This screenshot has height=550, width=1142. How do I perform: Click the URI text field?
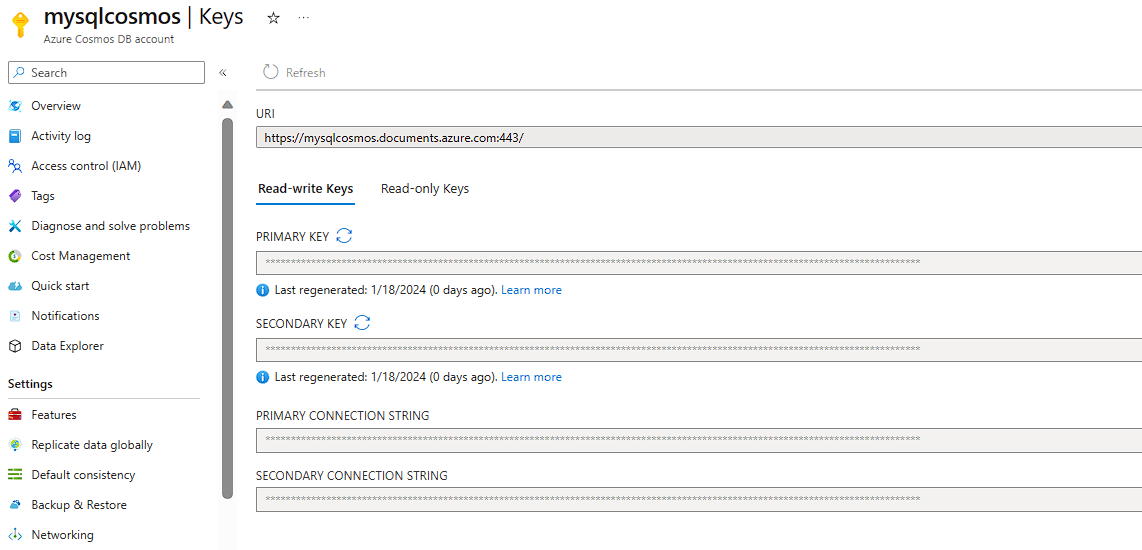coord(699,137)
